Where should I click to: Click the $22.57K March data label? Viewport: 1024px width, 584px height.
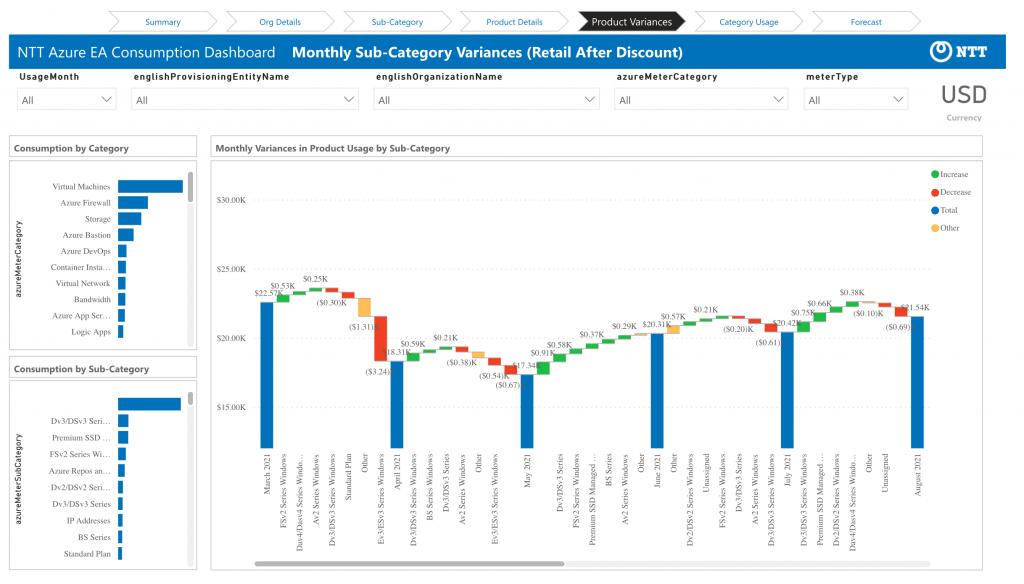[268, 293]
